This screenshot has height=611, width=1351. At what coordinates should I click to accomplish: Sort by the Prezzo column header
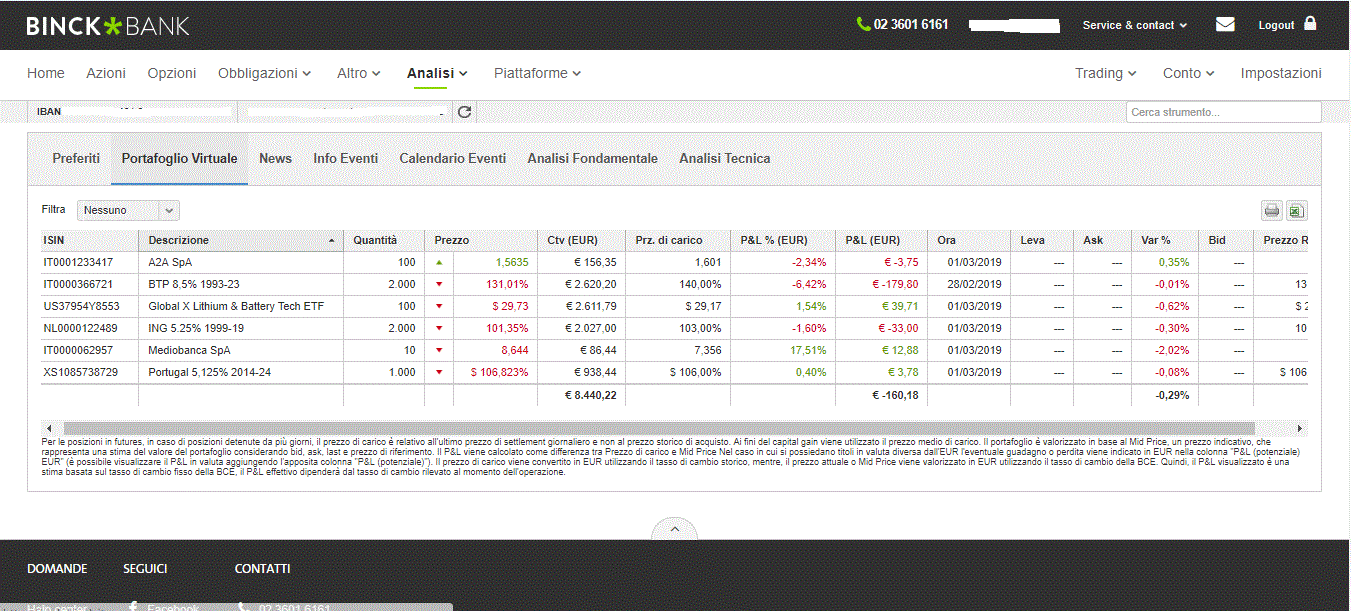(x=481, y=240)
